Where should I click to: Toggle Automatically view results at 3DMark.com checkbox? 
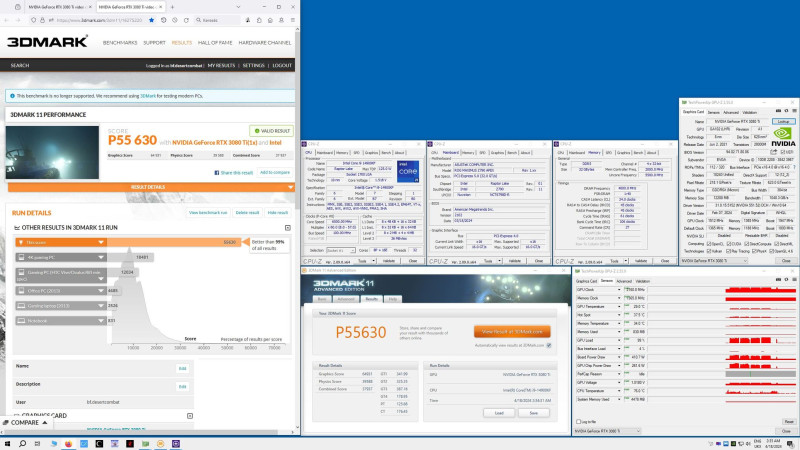(548, 345)
